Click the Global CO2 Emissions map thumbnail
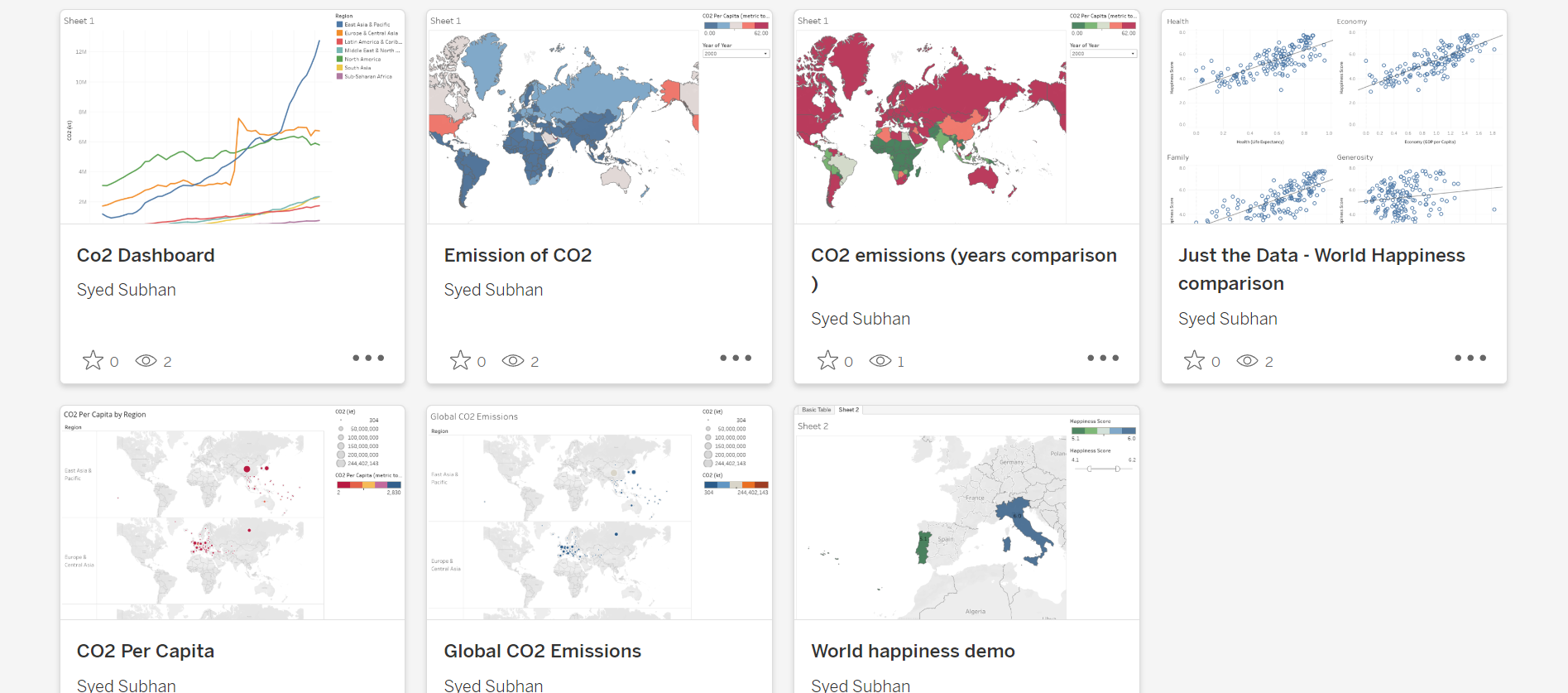 pos(600,513)
